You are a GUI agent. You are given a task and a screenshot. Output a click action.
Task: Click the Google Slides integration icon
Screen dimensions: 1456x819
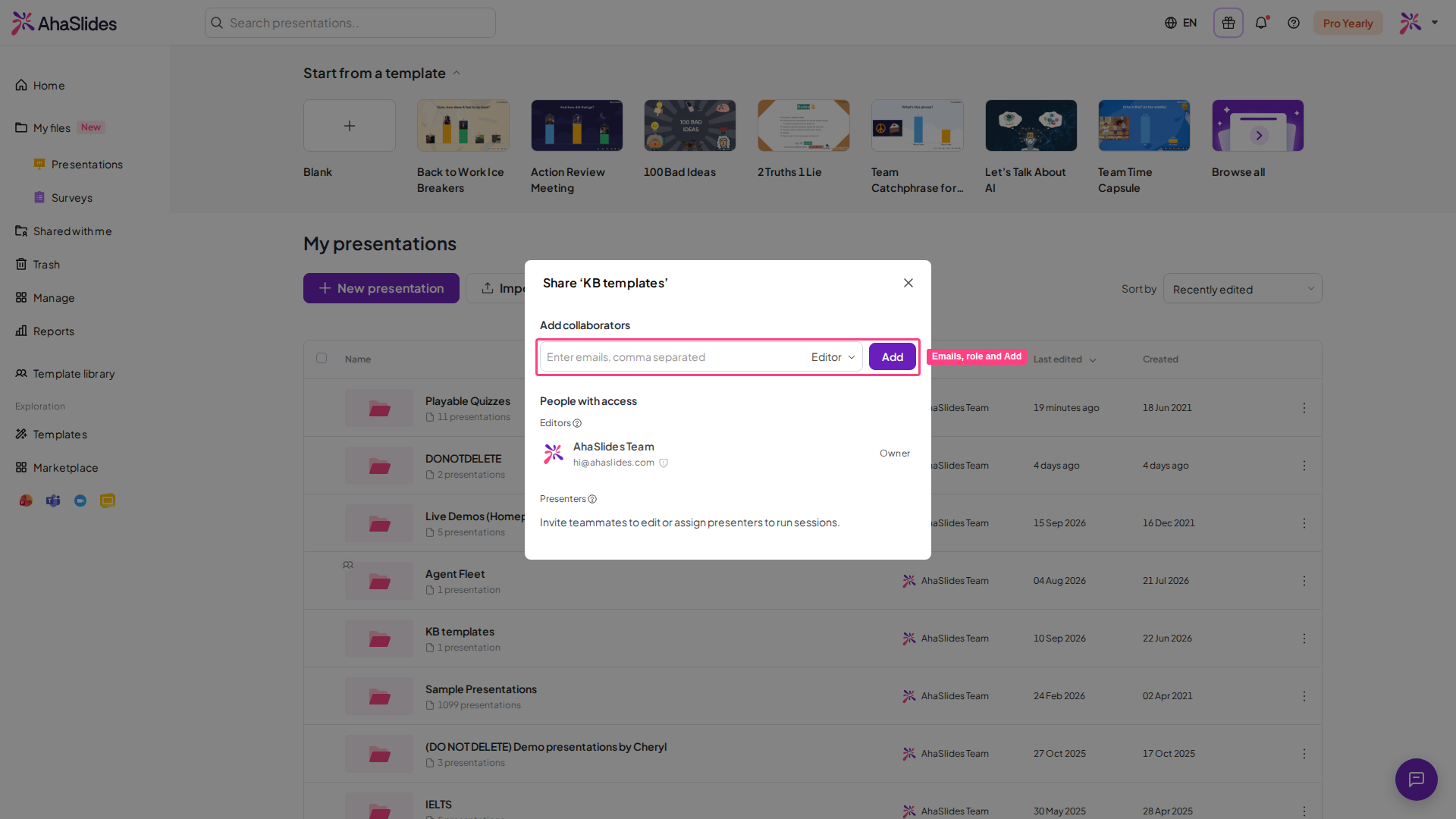108,500
